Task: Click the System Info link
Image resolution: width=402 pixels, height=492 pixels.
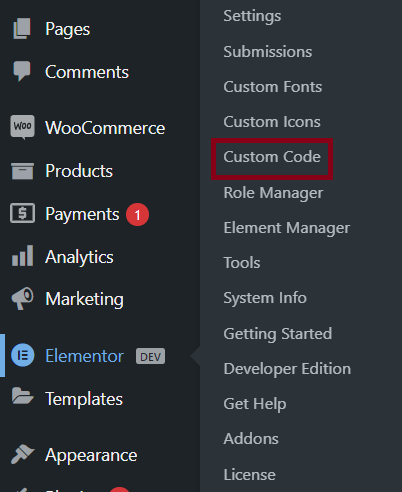Action: 265,298
